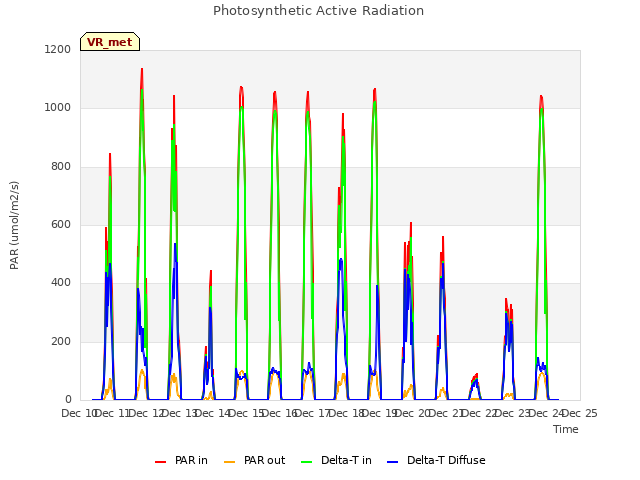This screenshot has width=640, height=480.
Task: Click the chart title Photosynthetic Active Radiation
Action: coord(318,11)
